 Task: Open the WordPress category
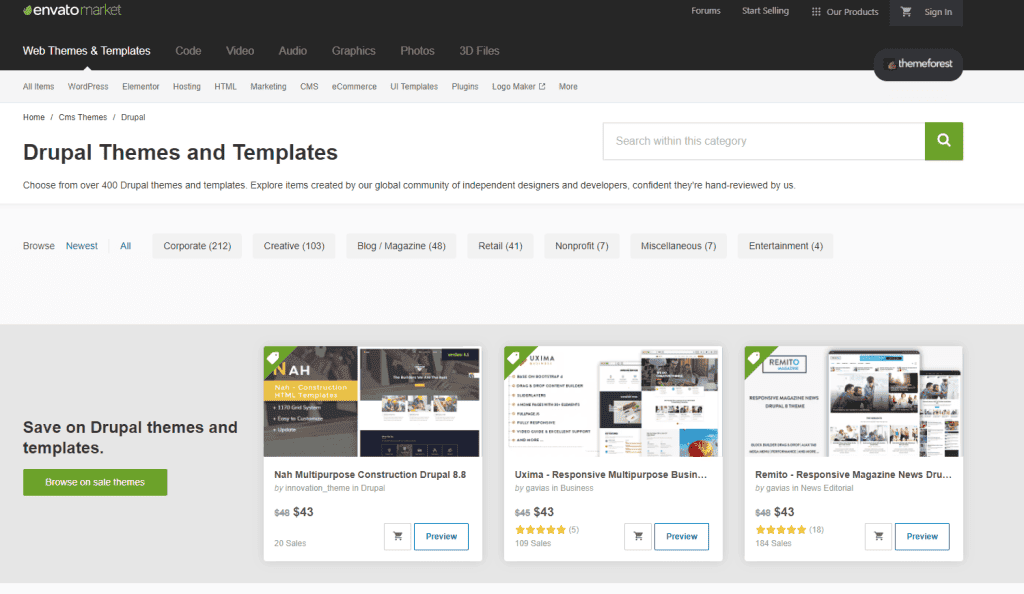pyautogui.click(x=88, y=87)
